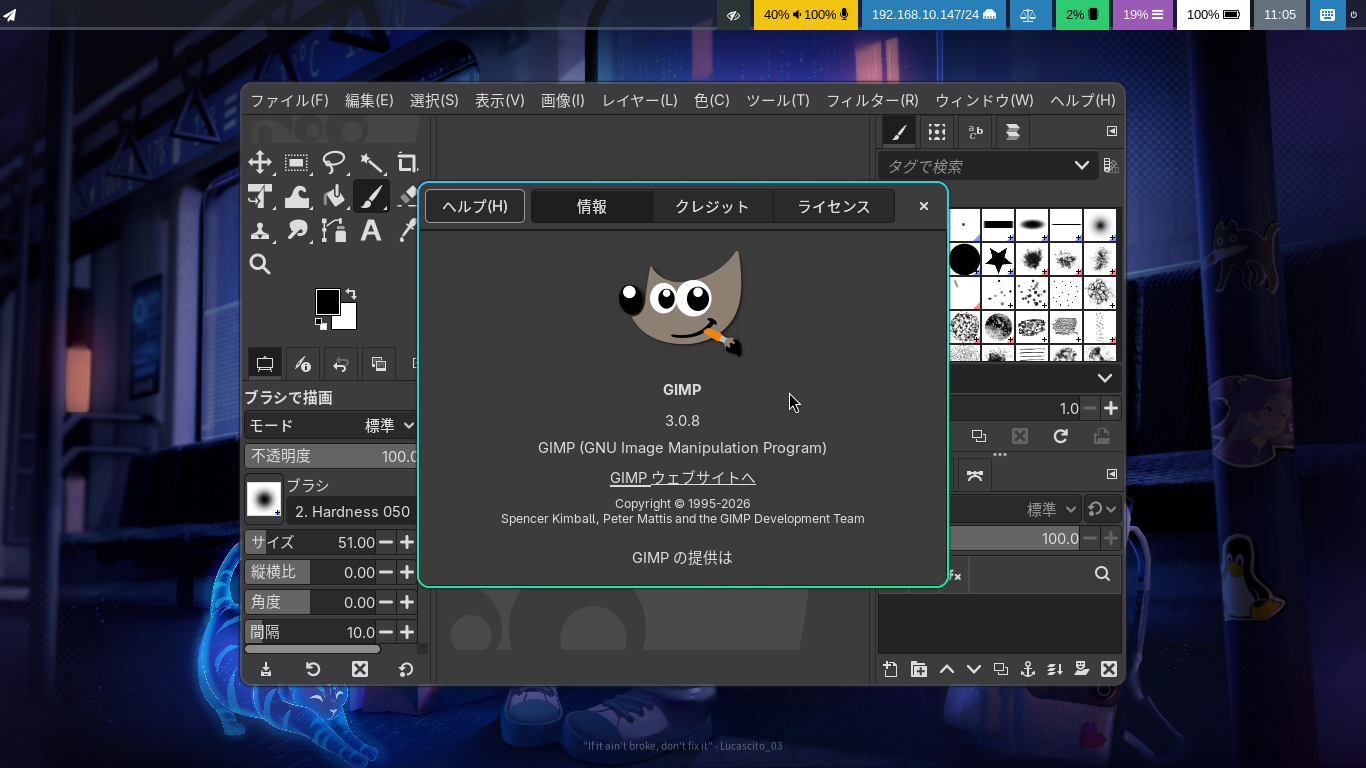This screenshot has width=1366, height=768.
Task: Switch to the クレジット tab
Action: click(x=712, y=206)
